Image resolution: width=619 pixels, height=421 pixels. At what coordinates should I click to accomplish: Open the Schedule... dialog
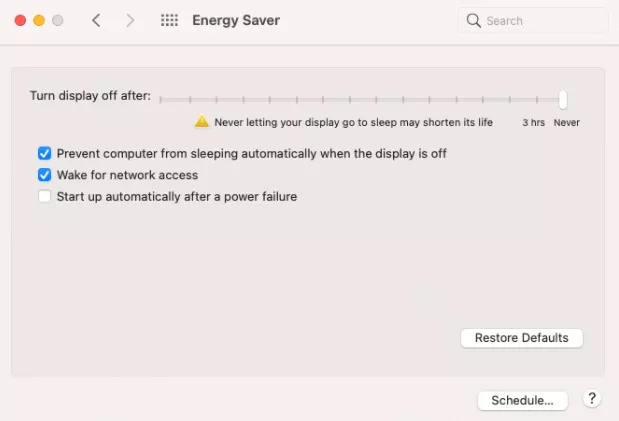[x=522, y=400]
